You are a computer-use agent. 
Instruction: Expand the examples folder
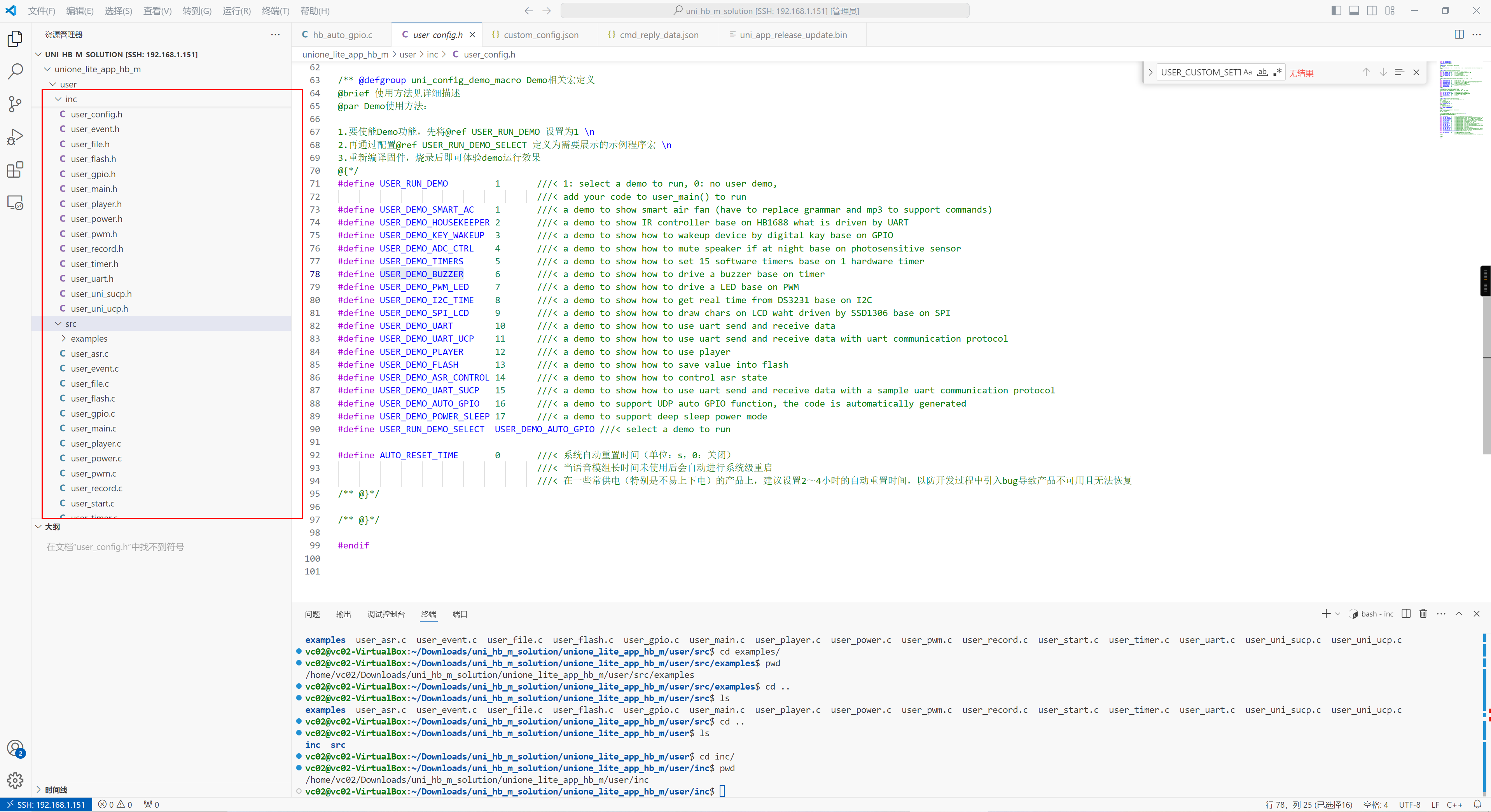tap(64, 339)
